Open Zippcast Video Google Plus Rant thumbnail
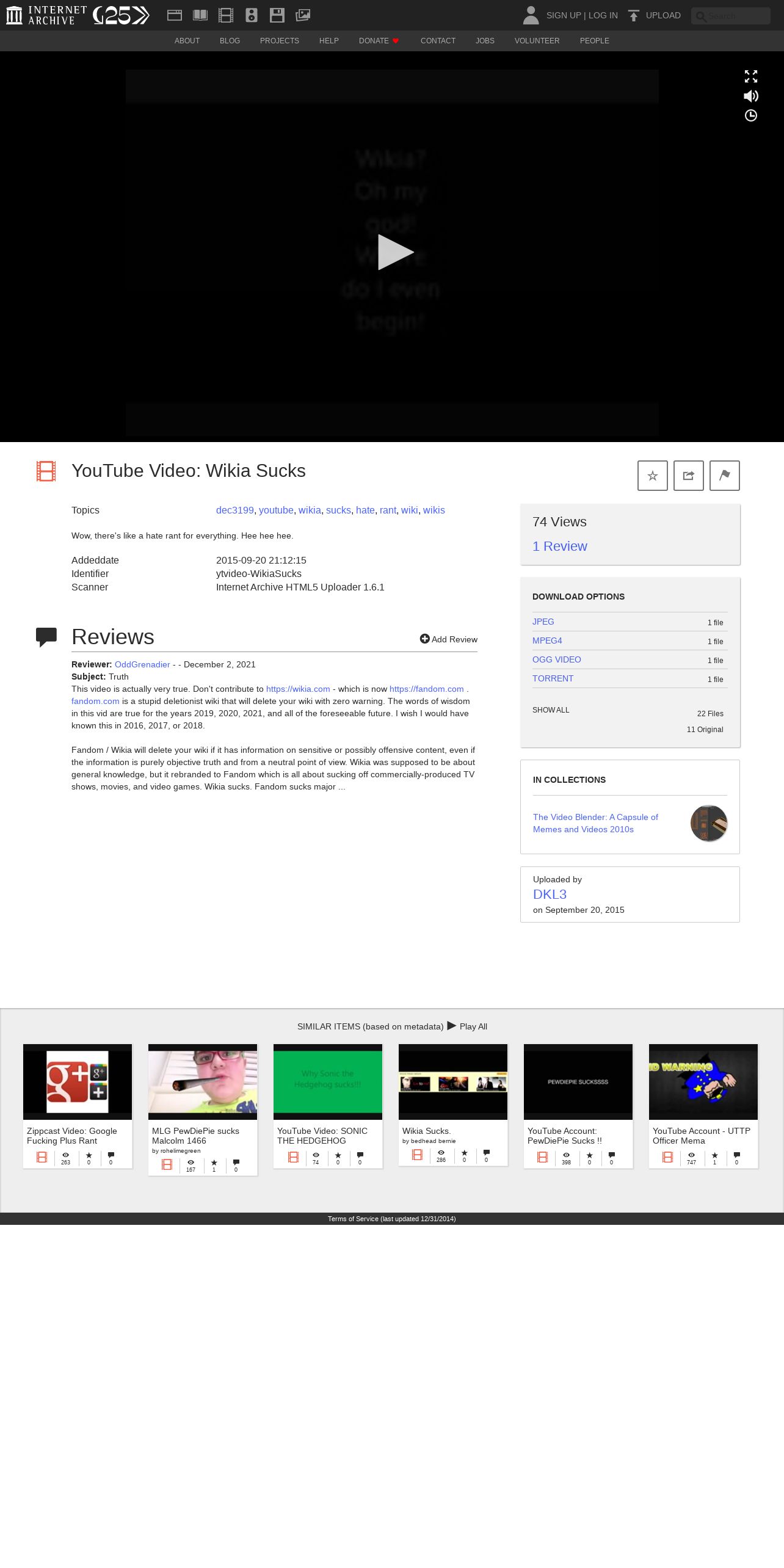Screen dimensions: 784x1568 tap(78, 1082)
